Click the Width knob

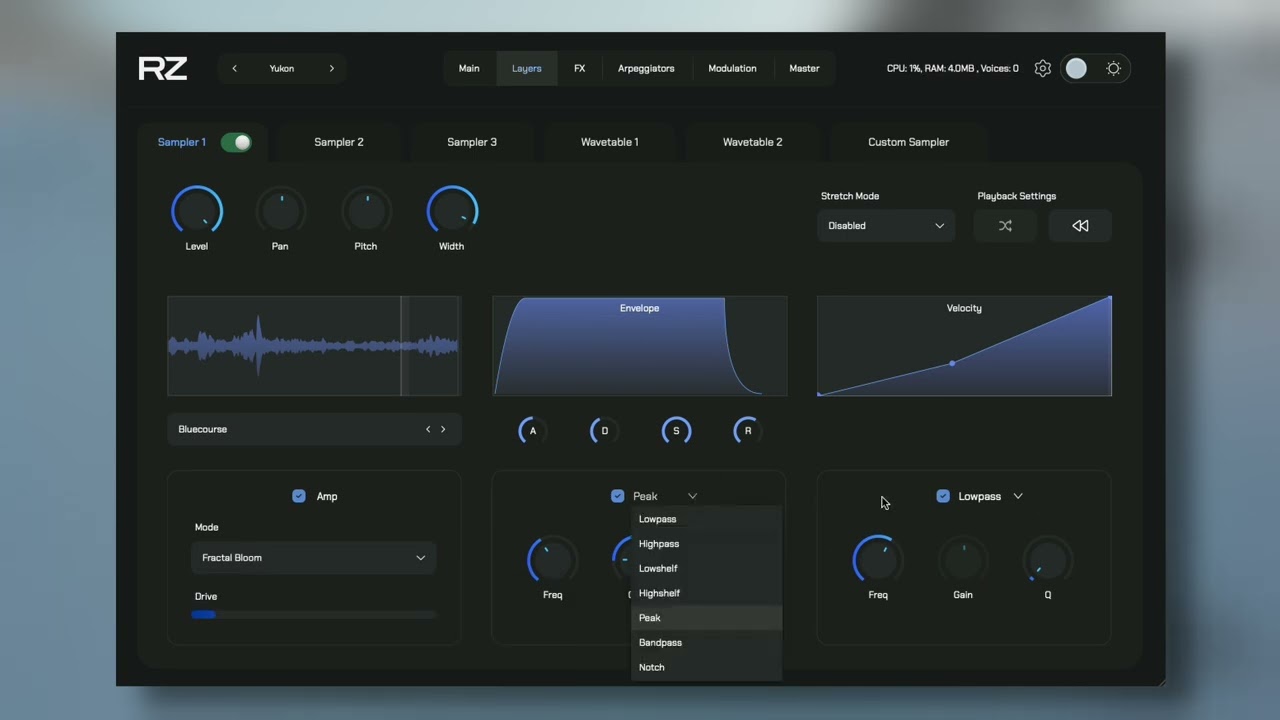tap(452, 211)
